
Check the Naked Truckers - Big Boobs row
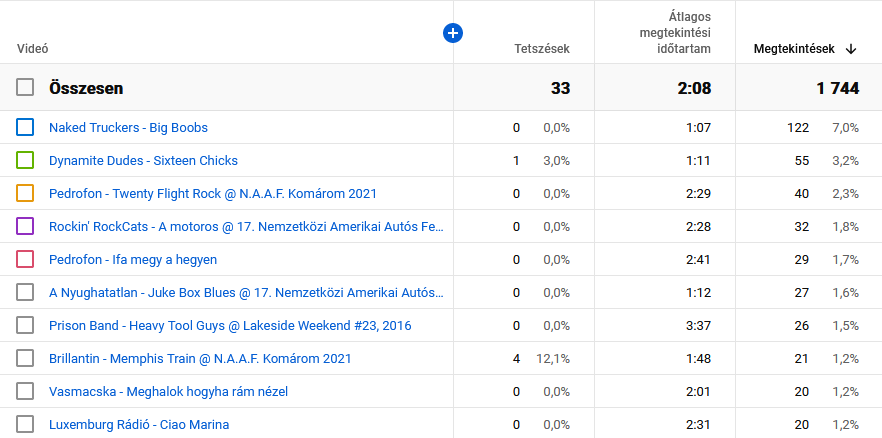[x=25, y=127]
